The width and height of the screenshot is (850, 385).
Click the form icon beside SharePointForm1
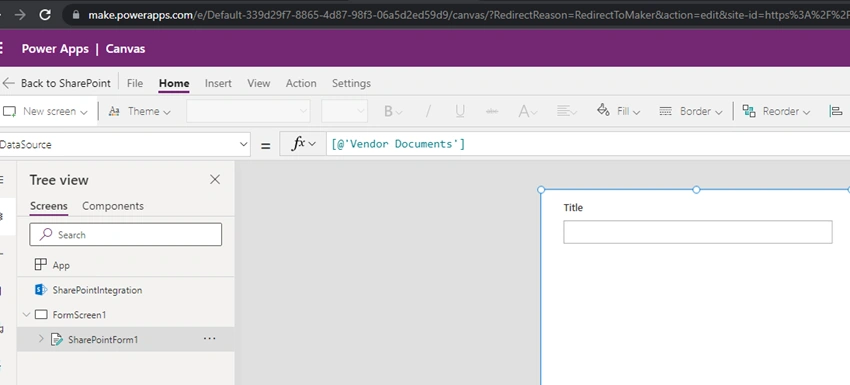coord(56,340)
